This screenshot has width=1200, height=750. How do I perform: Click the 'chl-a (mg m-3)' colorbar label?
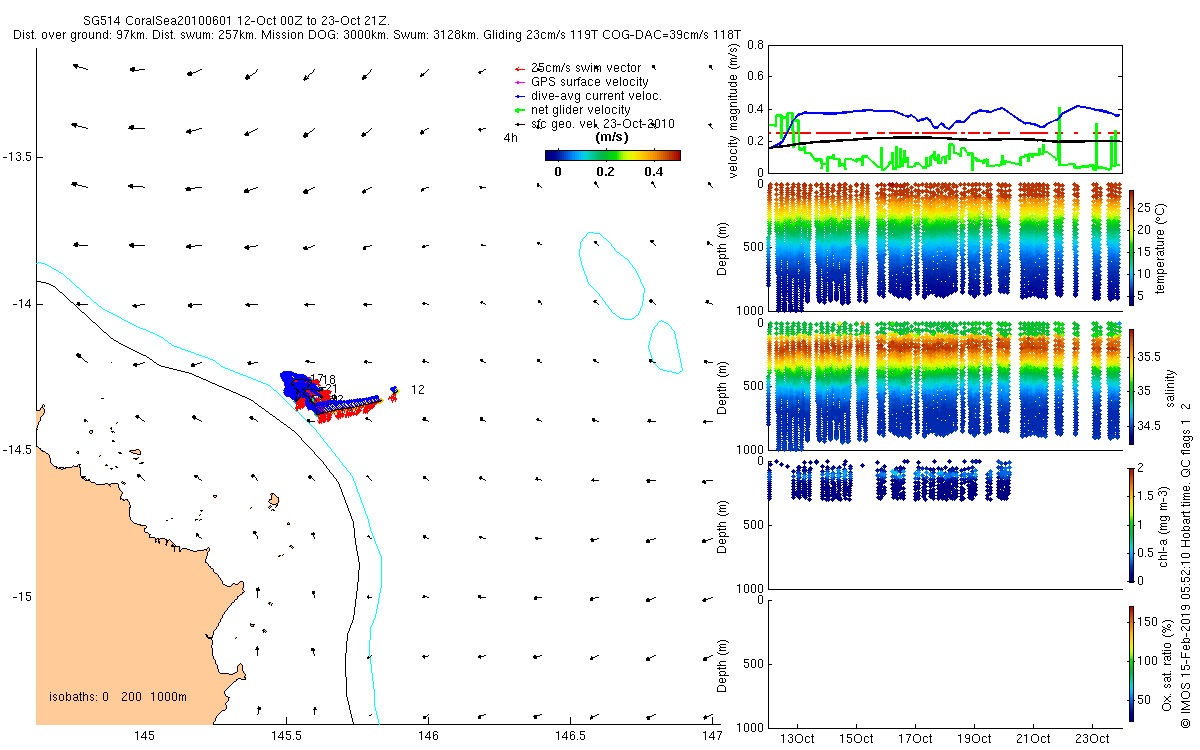[x=1164, y=525]
